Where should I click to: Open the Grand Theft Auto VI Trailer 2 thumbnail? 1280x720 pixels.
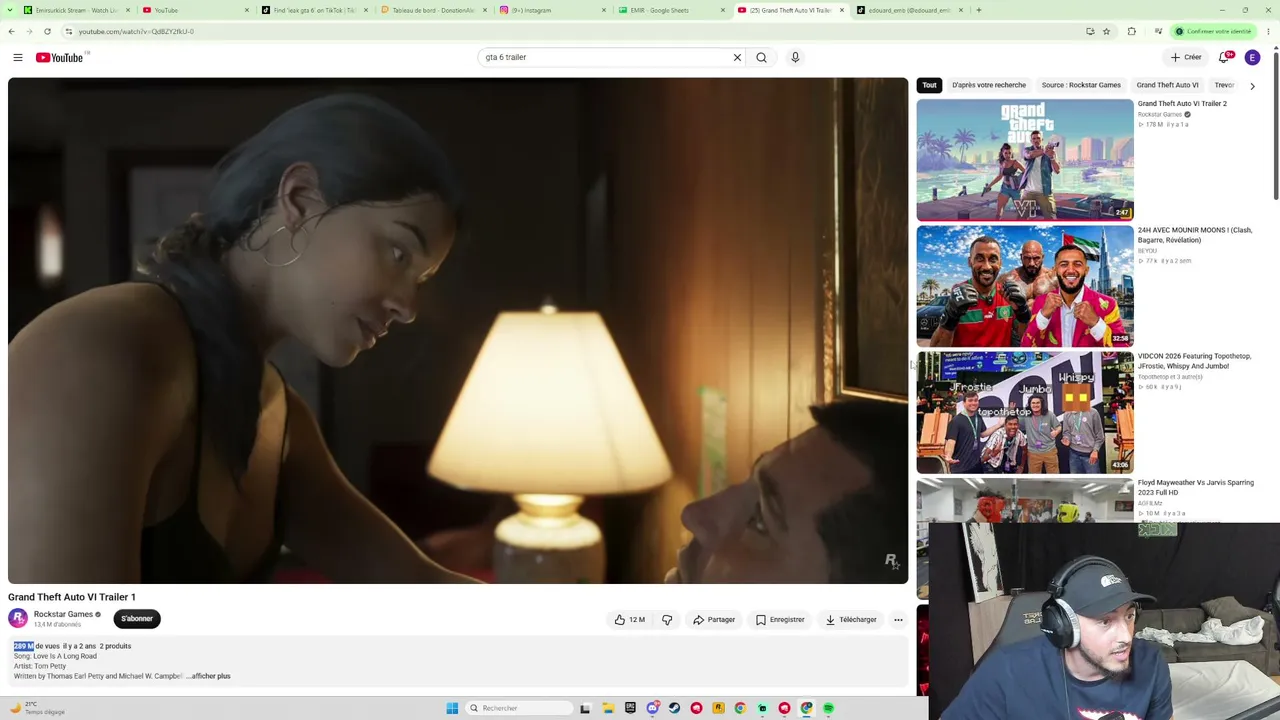pos(1025,159)
